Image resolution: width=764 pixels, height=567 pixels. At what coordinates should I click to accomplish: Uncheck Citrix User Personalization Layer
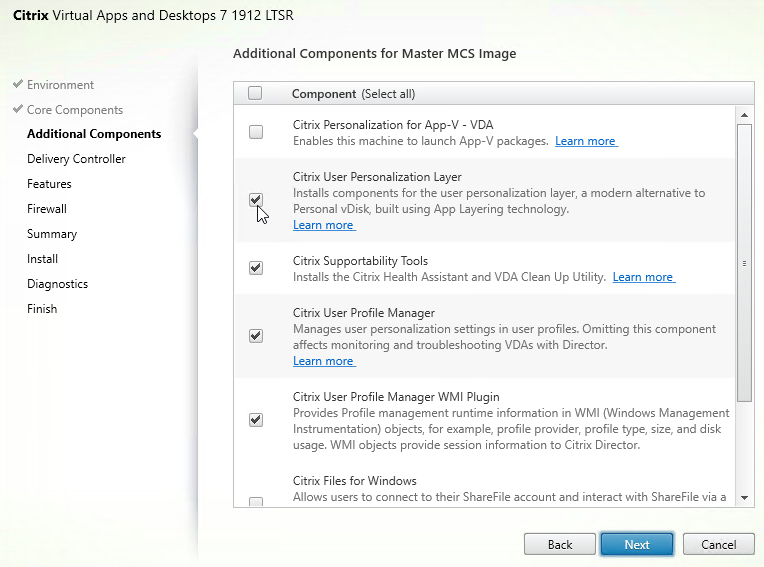(x=256, y=200)
